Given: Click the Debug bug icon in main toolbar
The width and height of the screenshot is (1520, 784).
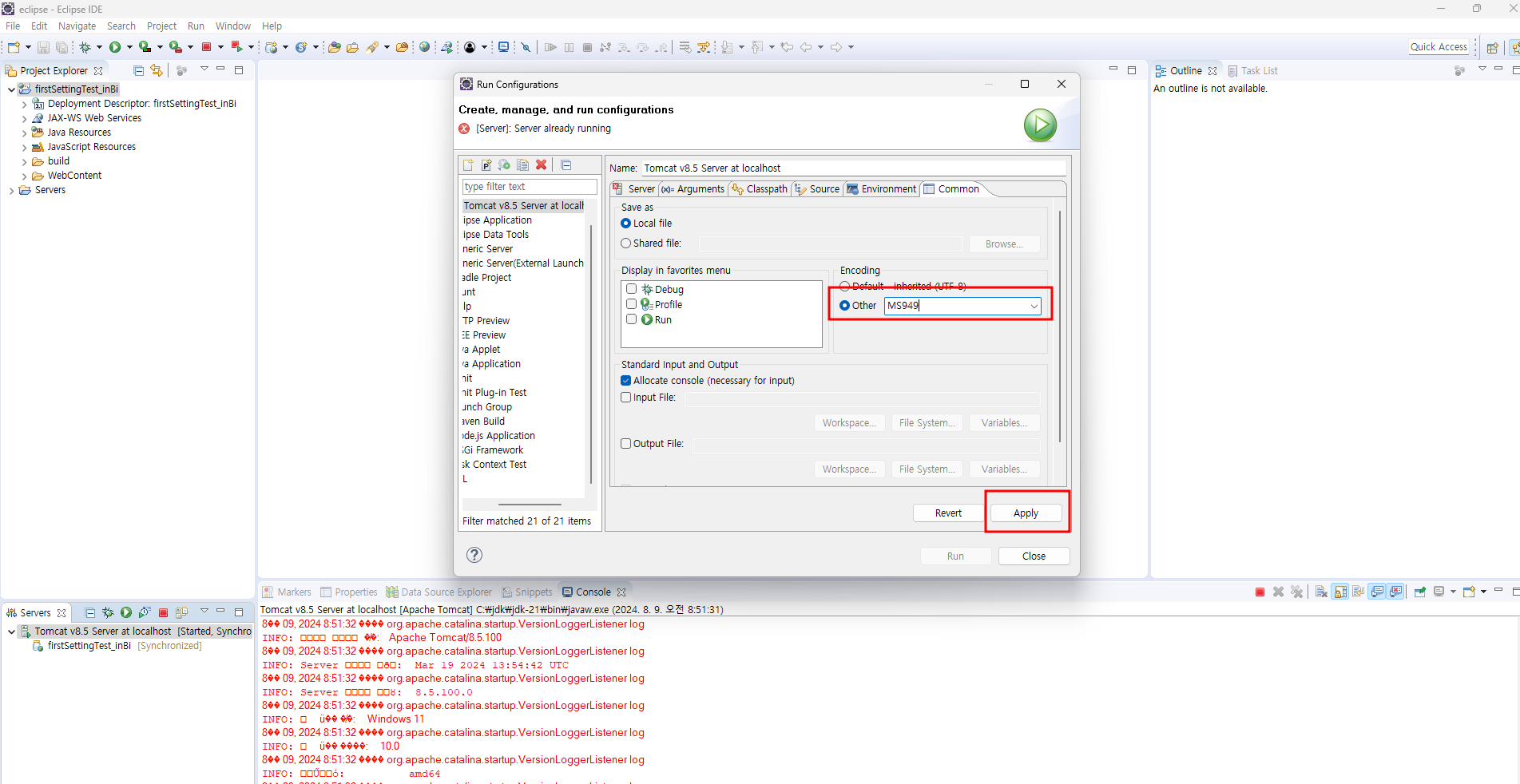Looking at the screenshot, I should (85, 47).
